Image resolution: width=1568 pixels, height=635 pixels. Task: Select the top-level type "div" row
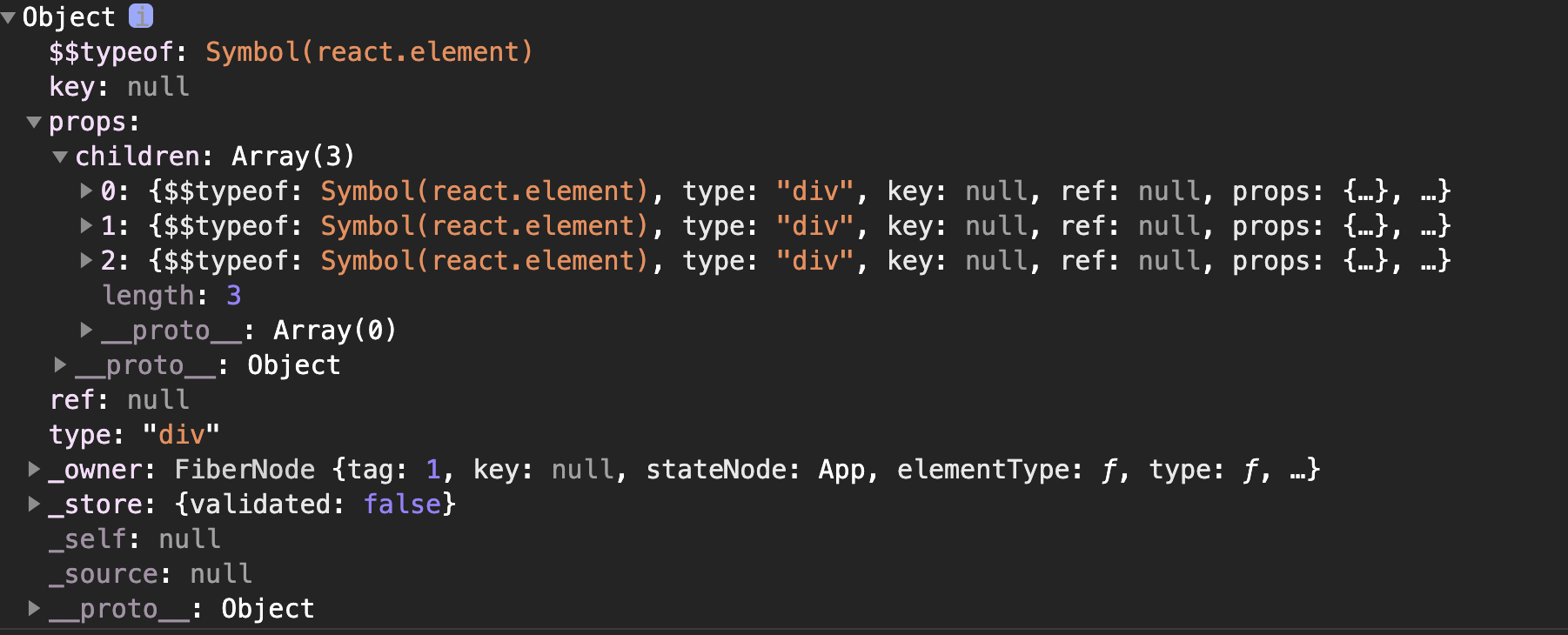(134, 435)
